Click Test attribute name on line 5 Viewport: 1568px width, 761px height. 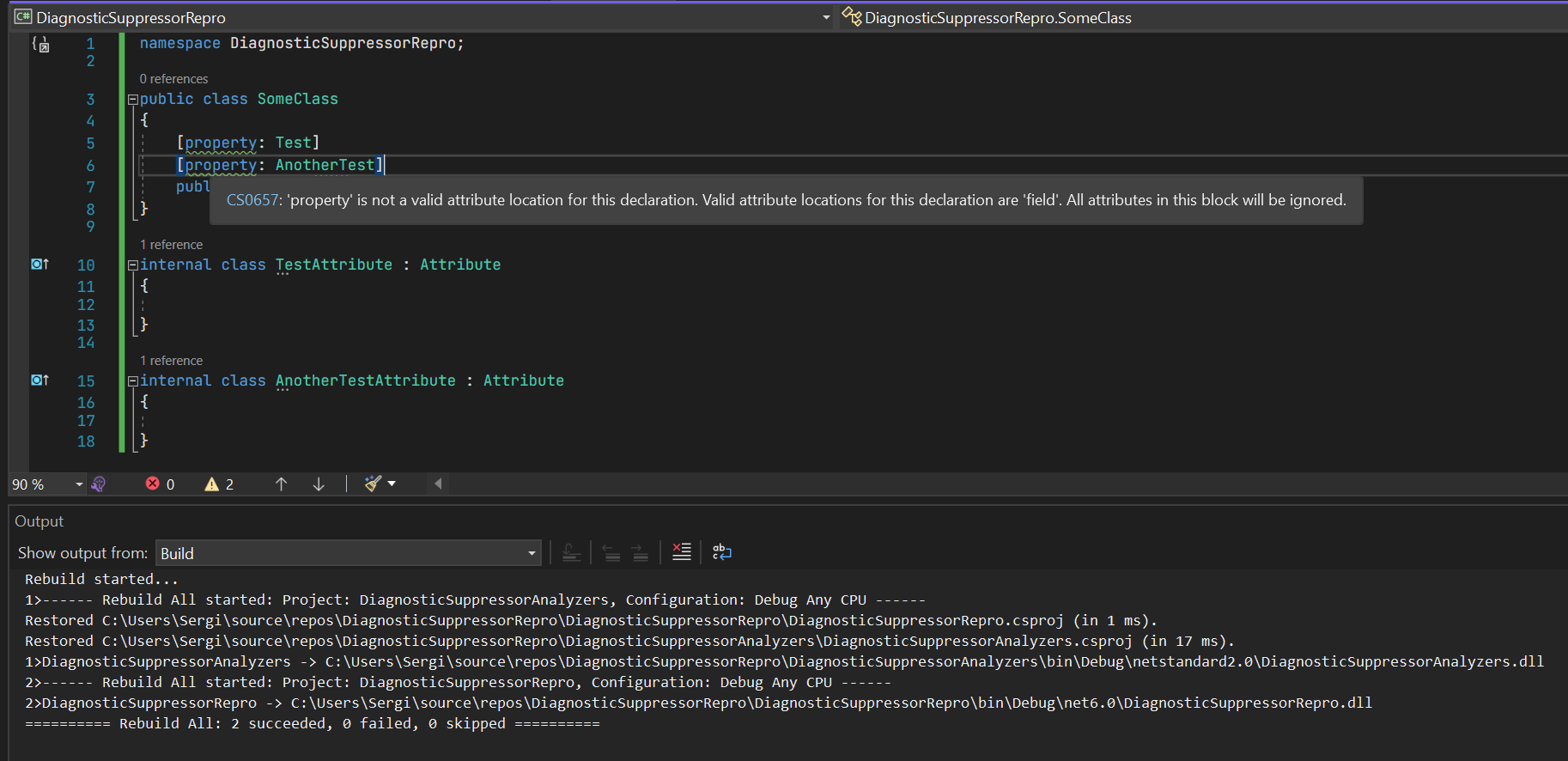point(294,143)
